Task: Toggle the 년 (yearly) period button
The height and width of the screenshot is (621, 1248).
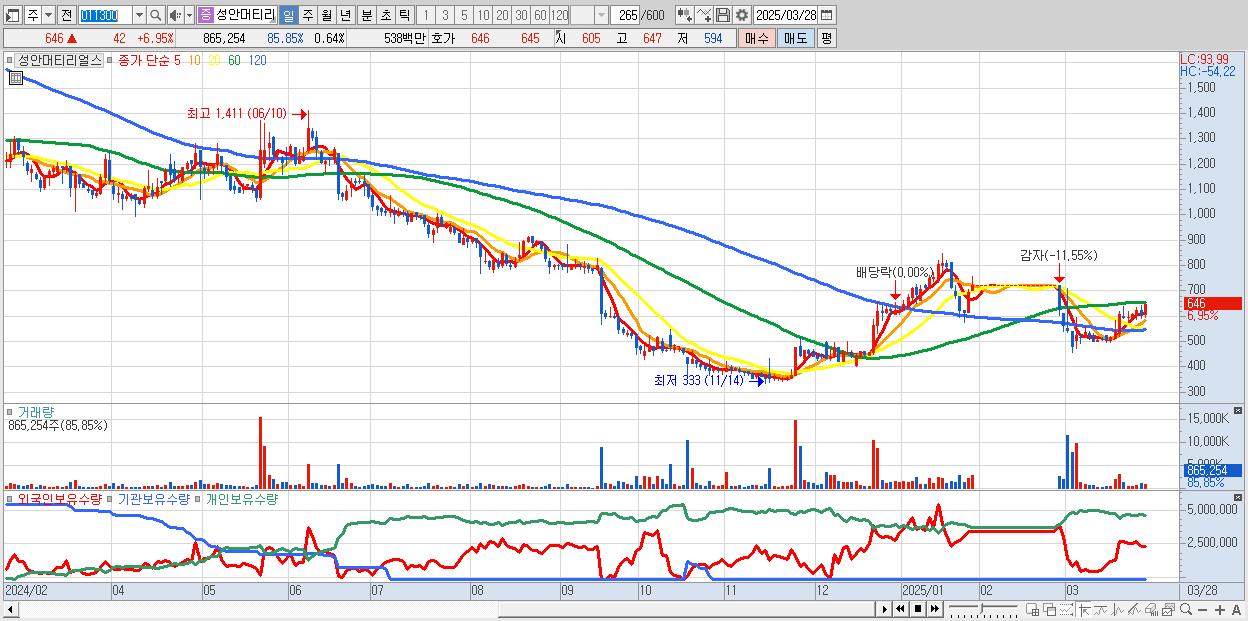Action: [345, 15]
